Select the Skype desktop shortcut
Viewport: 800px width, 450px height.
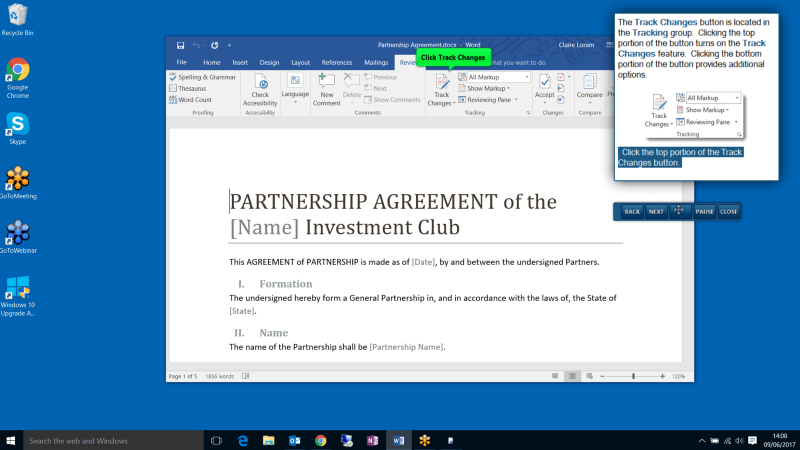point(17,129)
